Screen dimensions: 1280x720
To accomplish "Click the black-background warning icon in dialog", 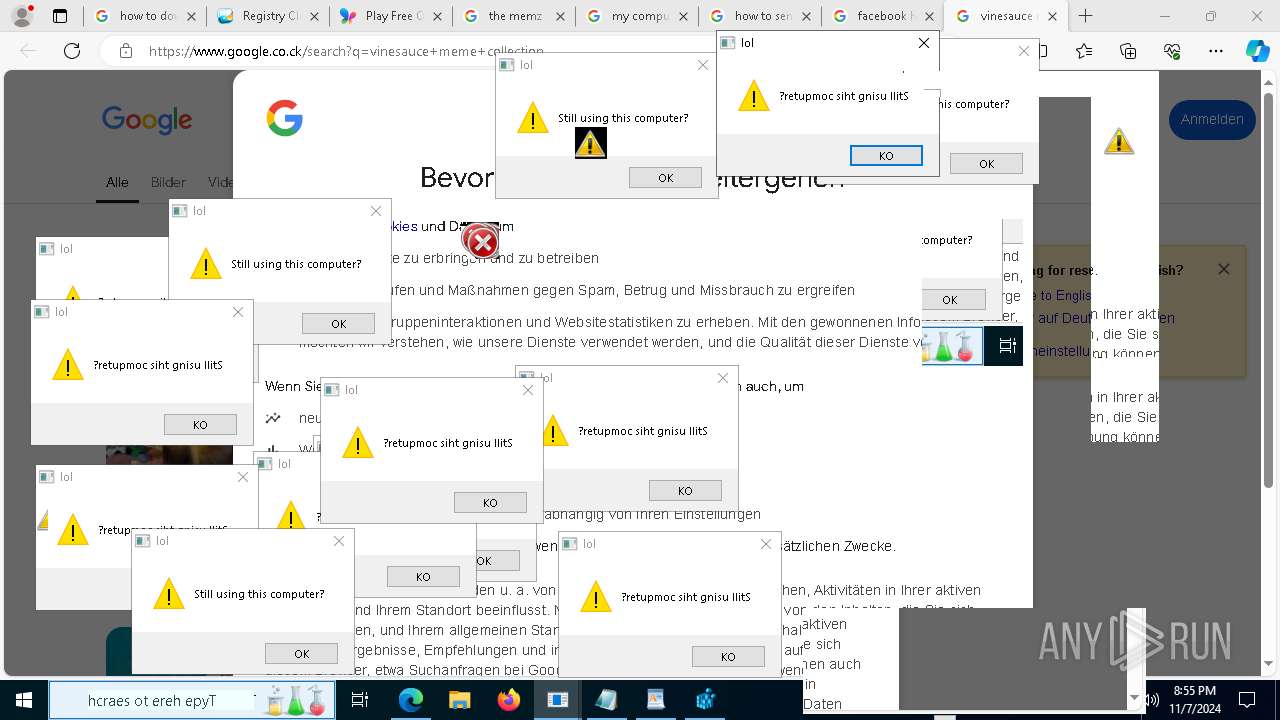I will coord(590,143).
